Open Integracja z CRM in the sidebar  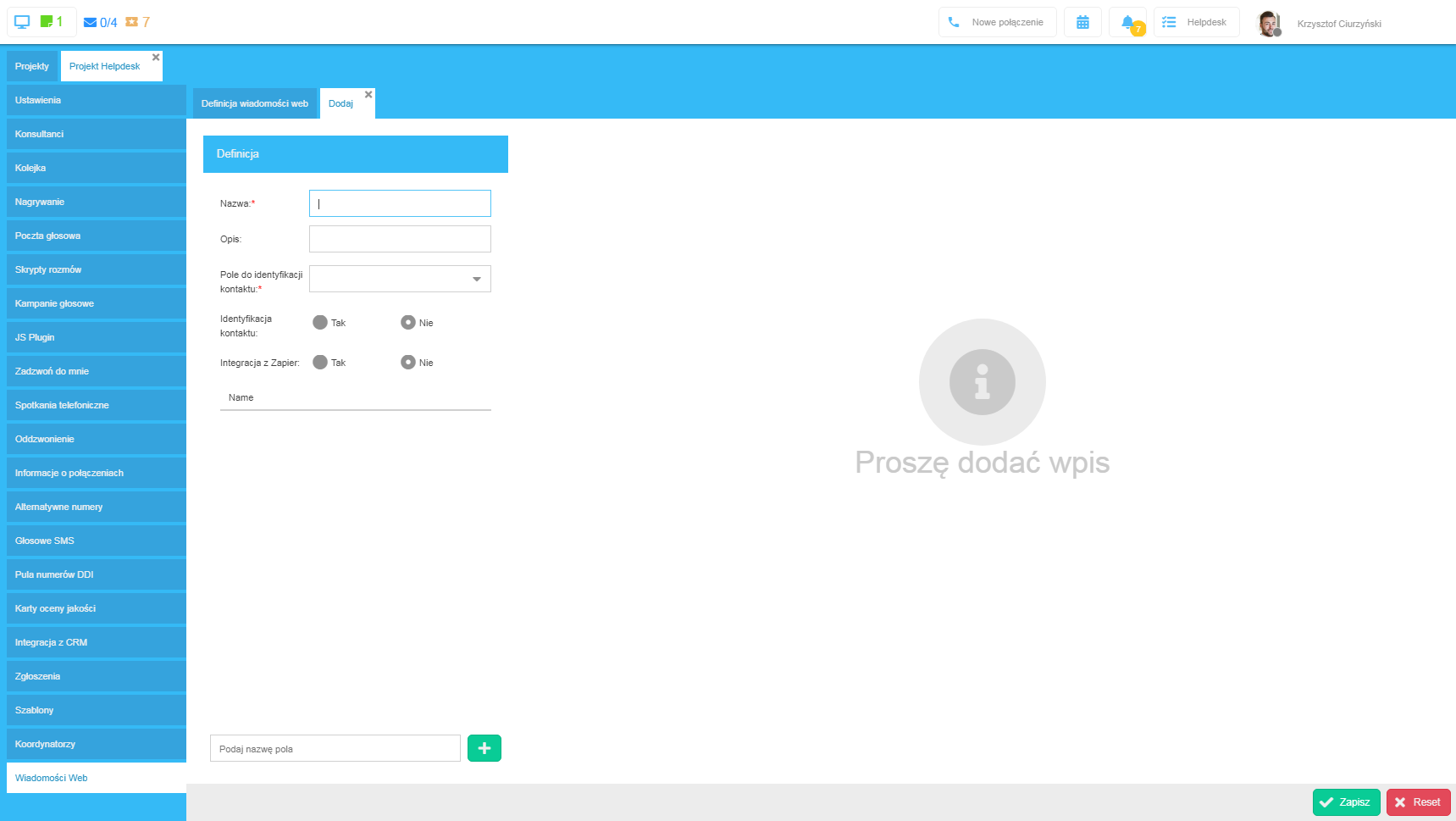pyautogui.click(x=97, y=642)
